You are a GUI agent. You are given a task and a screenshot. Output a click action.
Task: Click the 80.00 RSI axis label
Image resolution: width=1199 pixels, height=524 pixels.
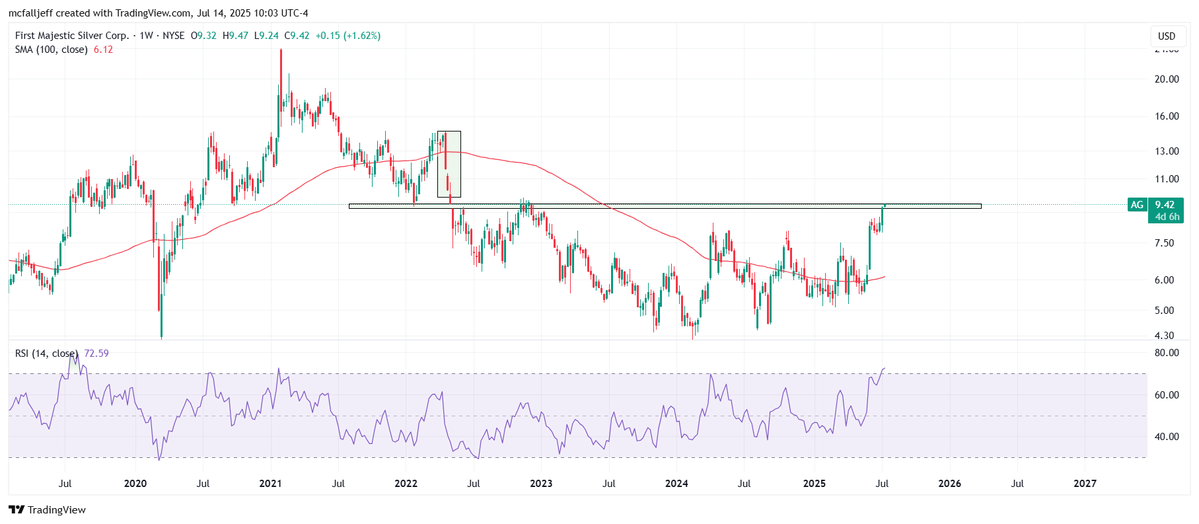[1167, 353]
